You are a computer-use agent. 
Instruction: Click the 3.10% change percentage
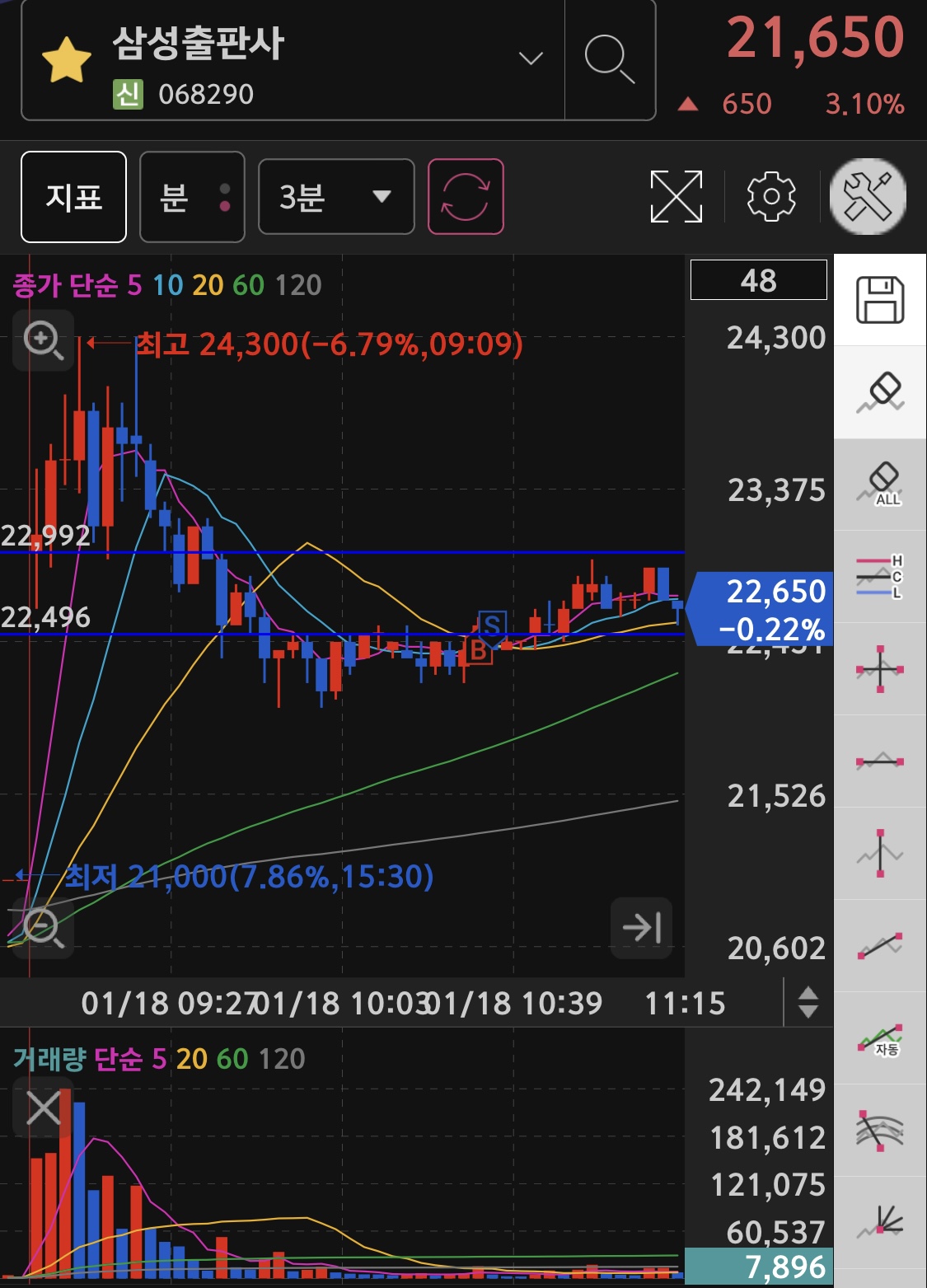click(865, 104)
